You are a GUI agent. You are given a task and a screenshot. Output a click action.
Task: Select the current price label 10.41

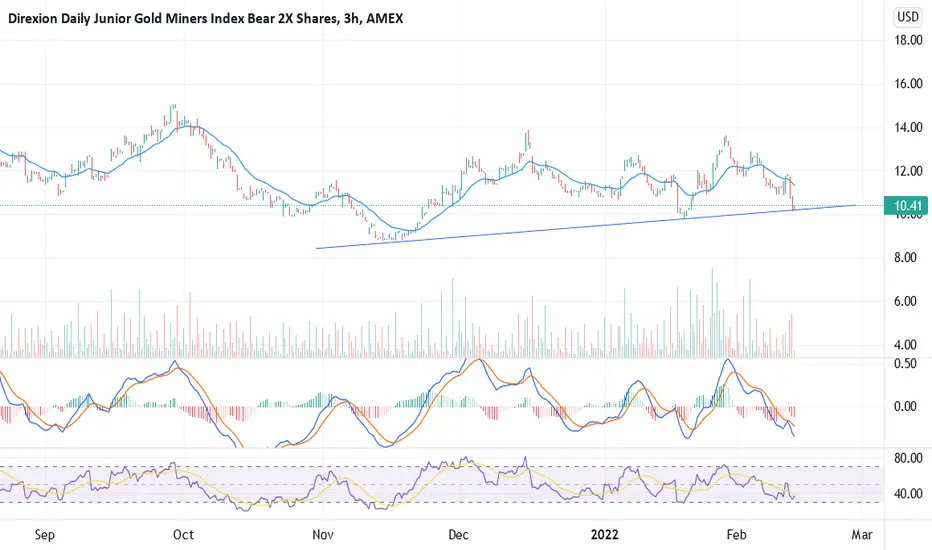(x=906, y=206)
